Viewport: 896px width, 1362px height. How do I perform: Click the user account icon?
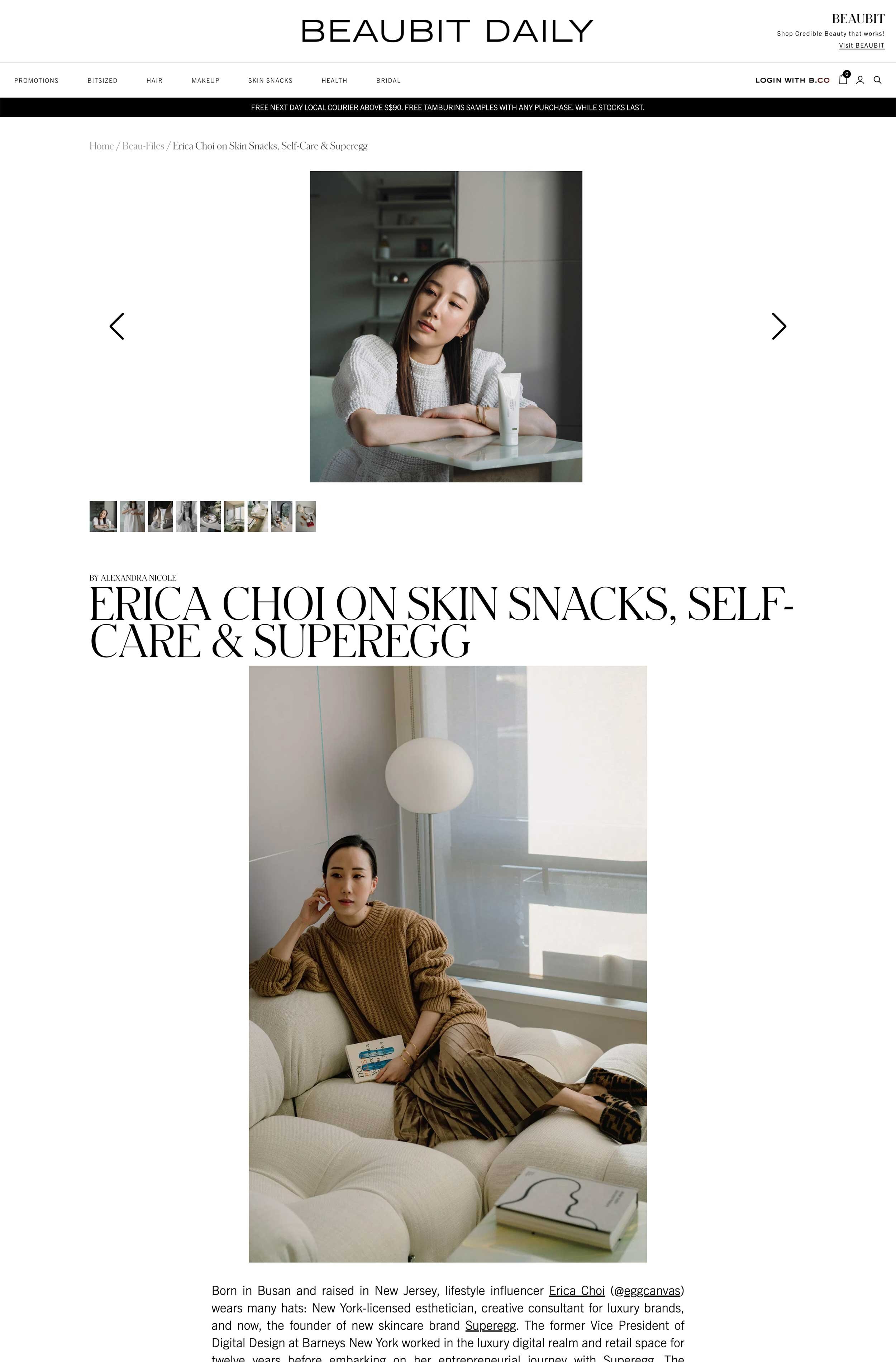(860, 80)
